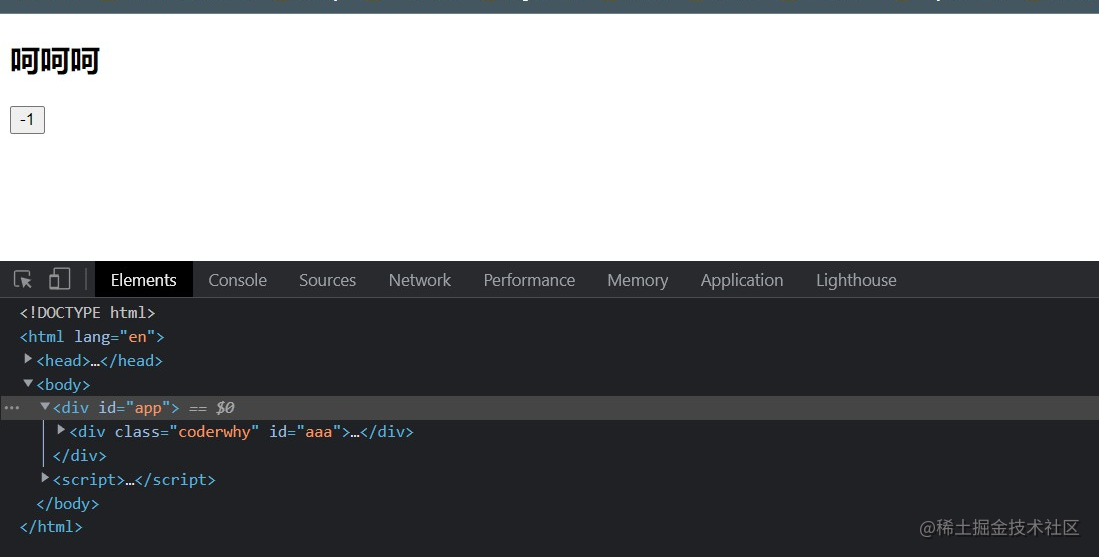Select the html lang="en" line
Image resolution: width=1099 pixels, height=557 pixels.
(92, 337)
